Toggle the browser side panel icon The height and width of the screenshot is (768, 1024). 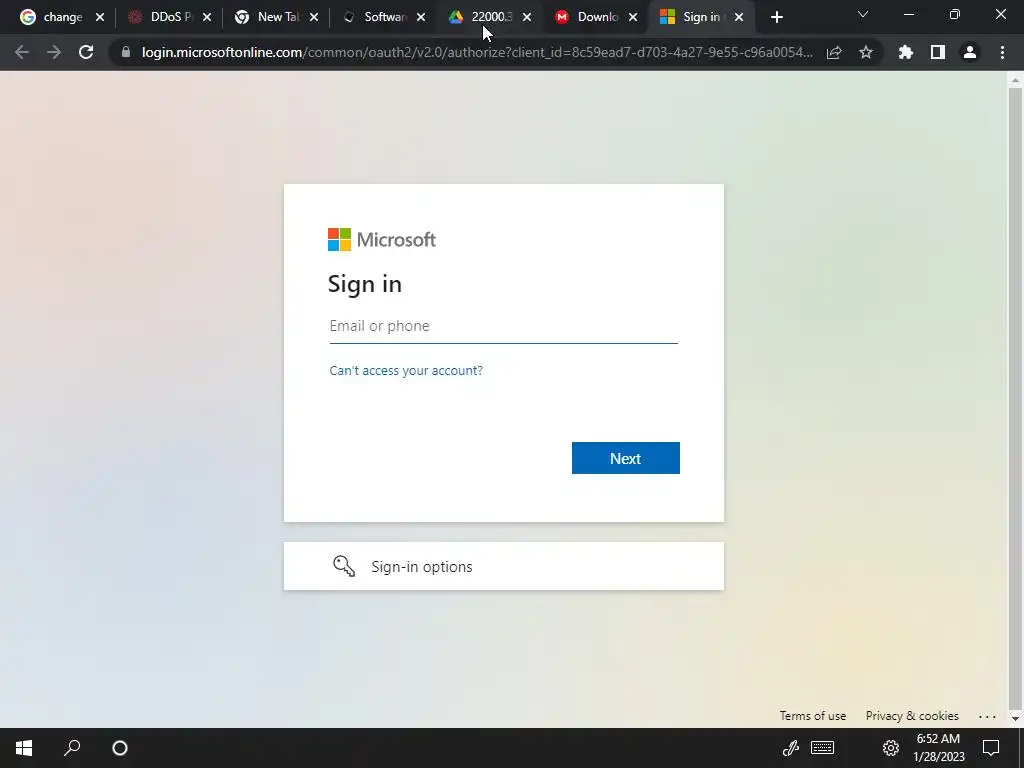pyautogui.click(x=938, y=52)
